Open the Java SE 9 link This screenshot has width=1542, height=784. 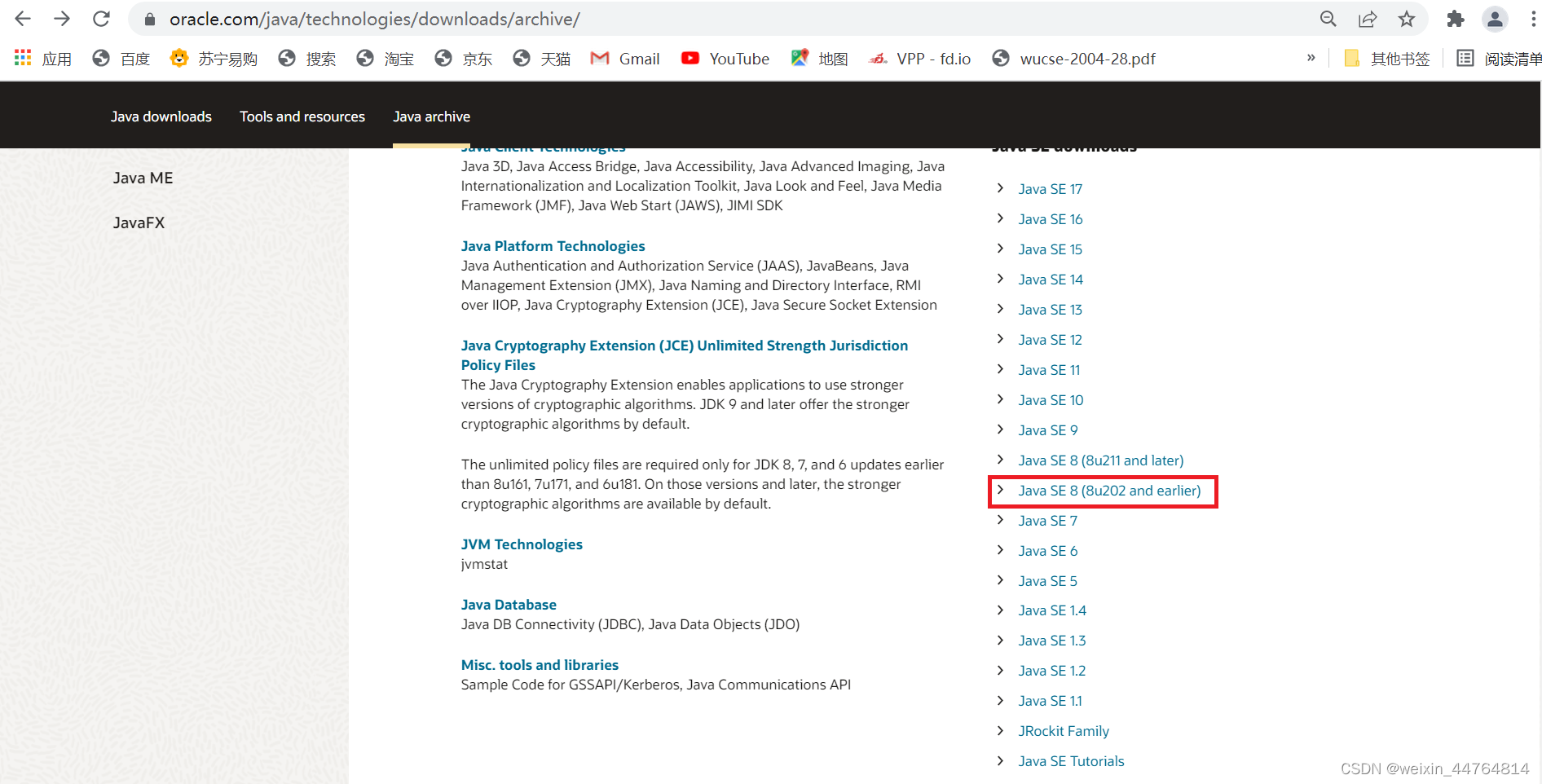1048,430
